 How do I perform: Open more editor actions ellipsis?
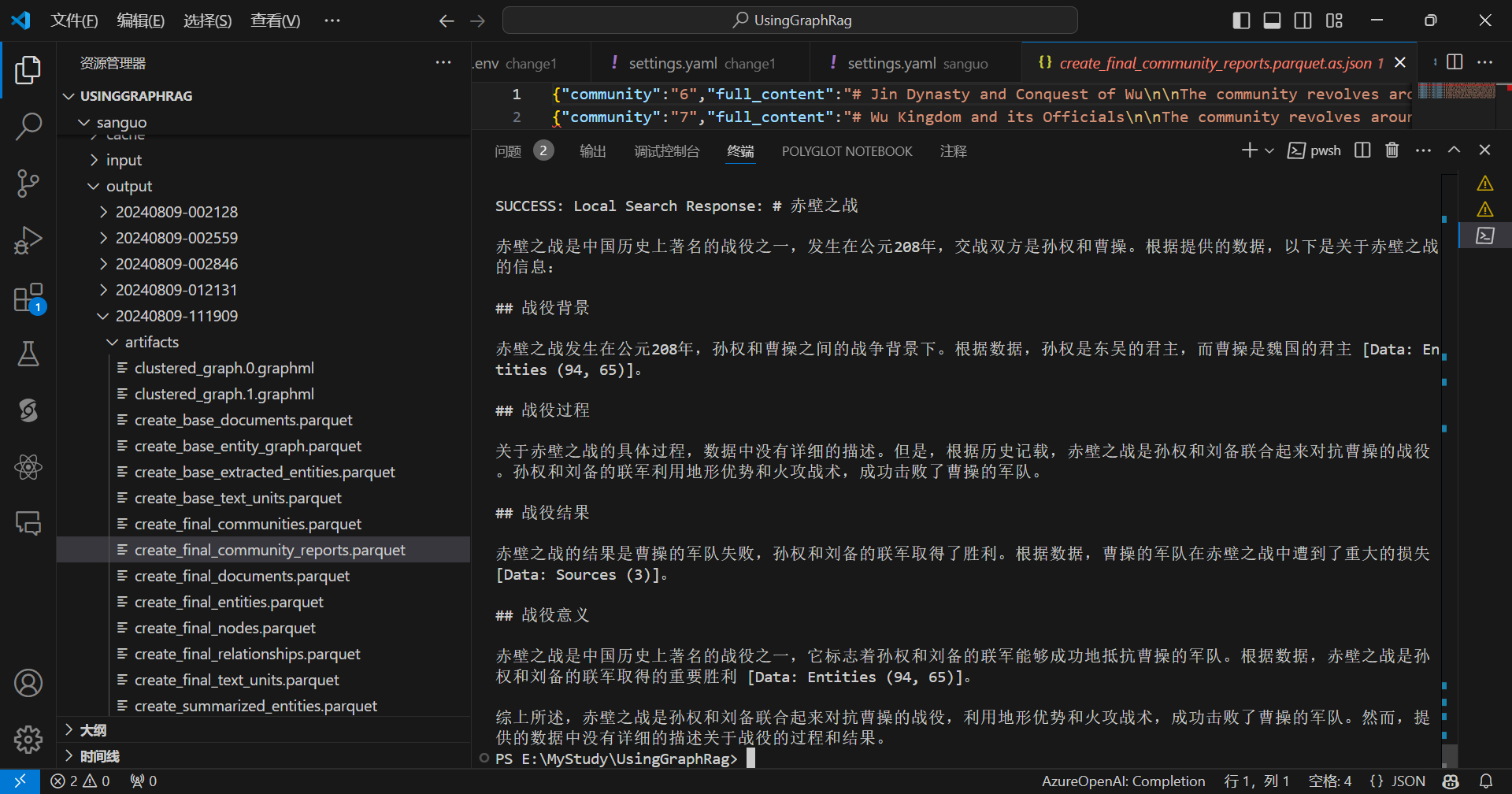(1484, 62)
